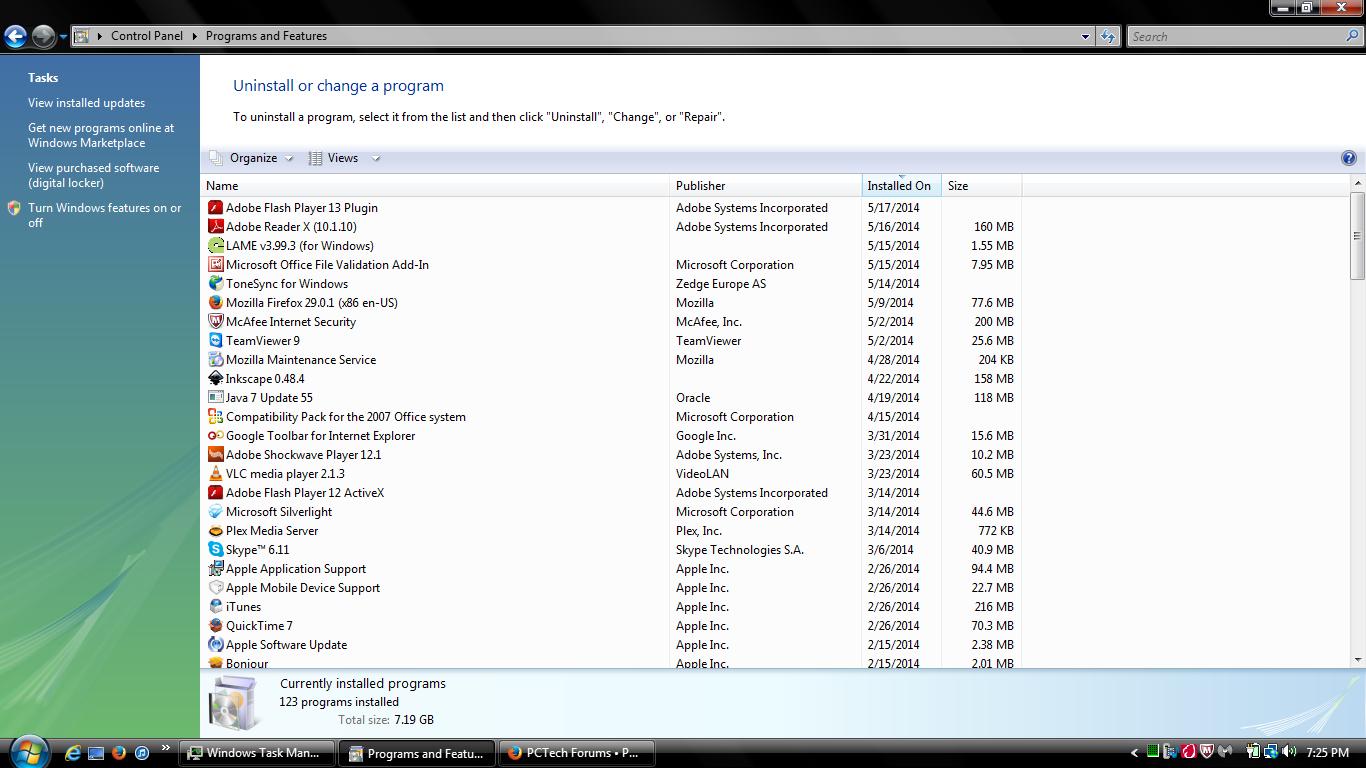Viewport: 1366px width, 768px height.
Task: Click the McAfee Internet Security shield icon
Action: click(215, 322)
